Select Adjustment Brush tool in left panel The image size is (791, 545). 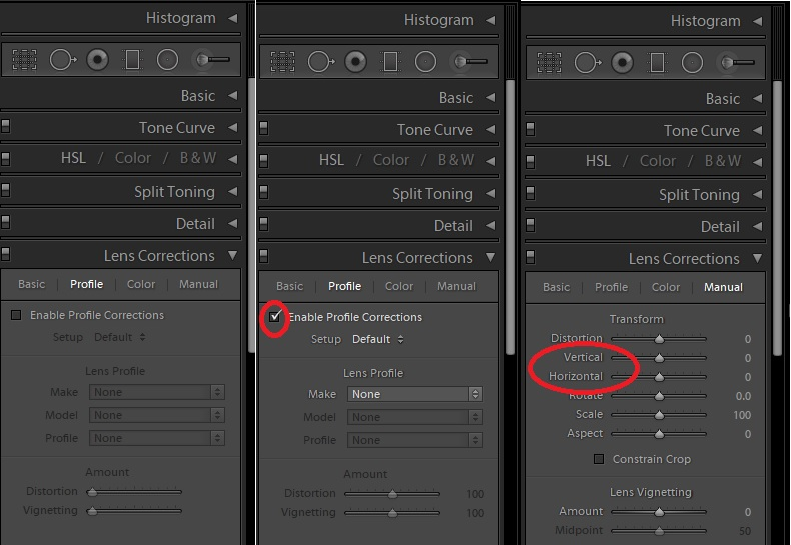coord(212,60)
